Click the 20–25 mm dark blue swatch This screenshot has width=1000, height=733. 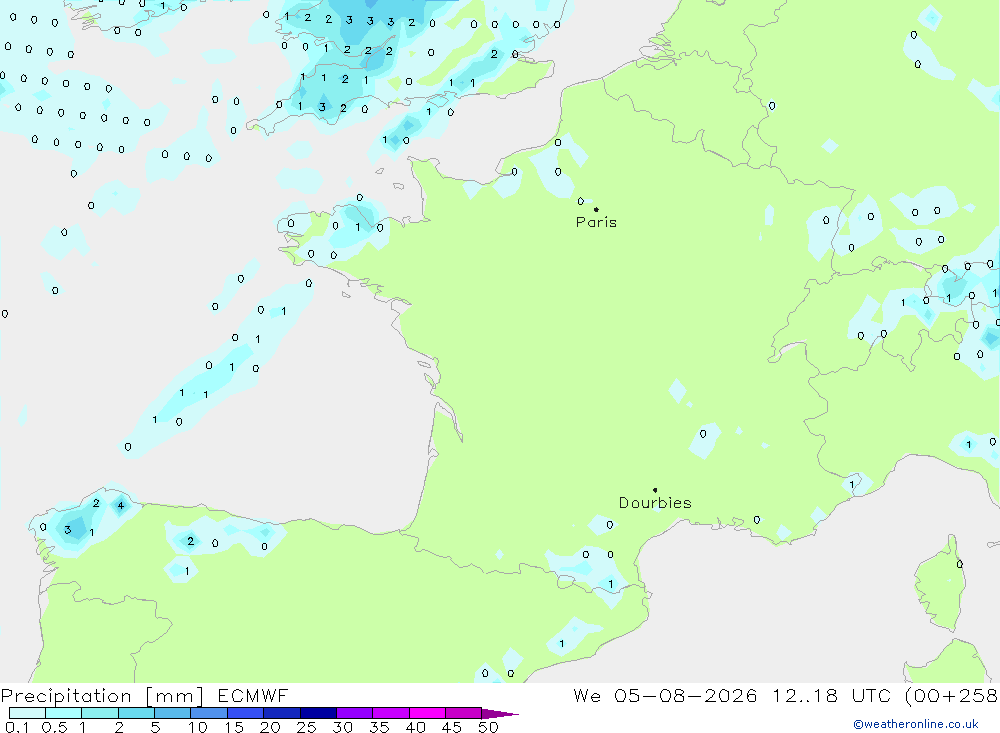pyautogui.click(x=281, y=713)
